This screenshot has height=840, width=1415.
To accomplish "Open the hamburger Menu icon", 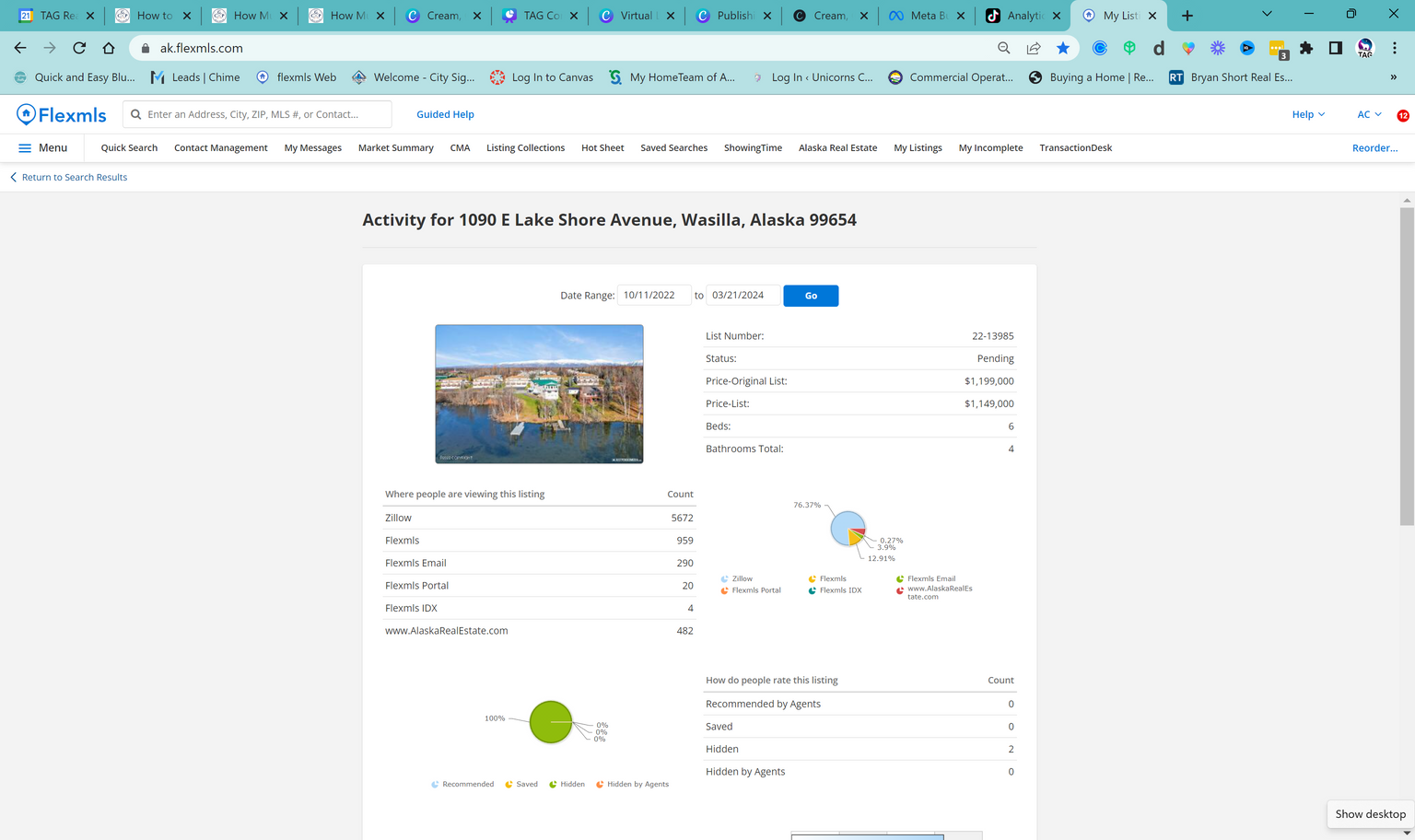I will click(x=25, y=147).
